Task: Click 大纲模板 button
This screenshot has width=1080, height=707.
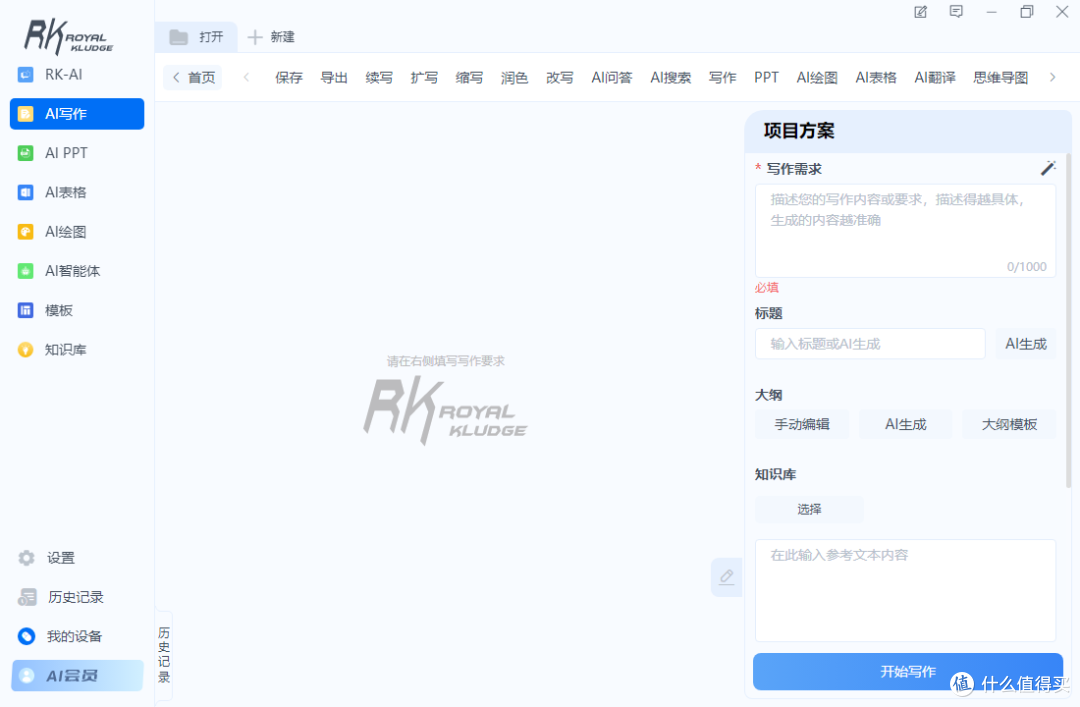Action: (1009, 424)
